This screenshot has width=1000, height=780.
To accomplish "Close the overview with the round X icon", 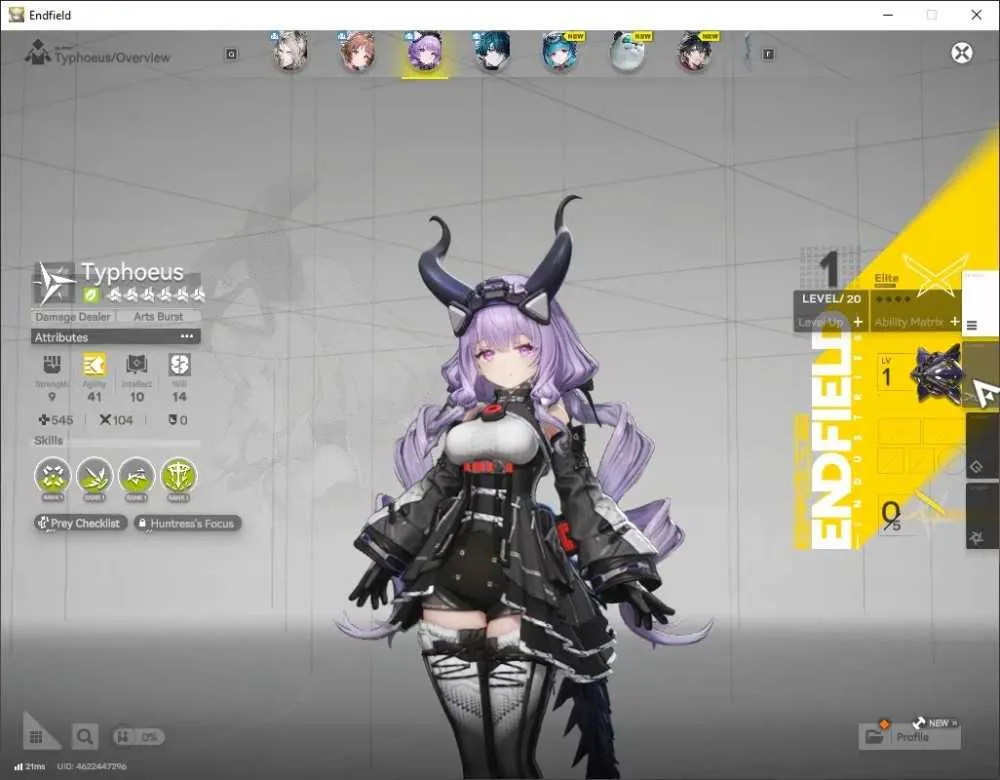I will 962,52.
